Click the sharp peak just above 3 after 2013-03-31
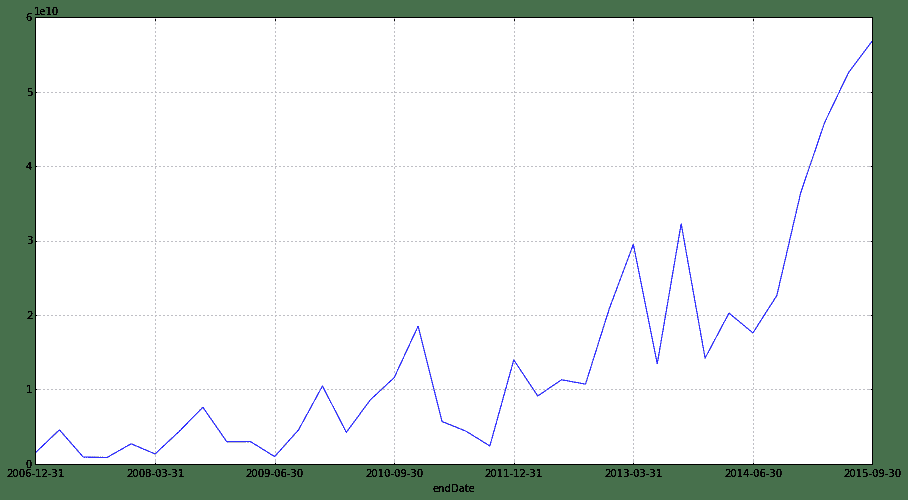The height and width of the screenshot is (500, 908). [x=681, y=224]
